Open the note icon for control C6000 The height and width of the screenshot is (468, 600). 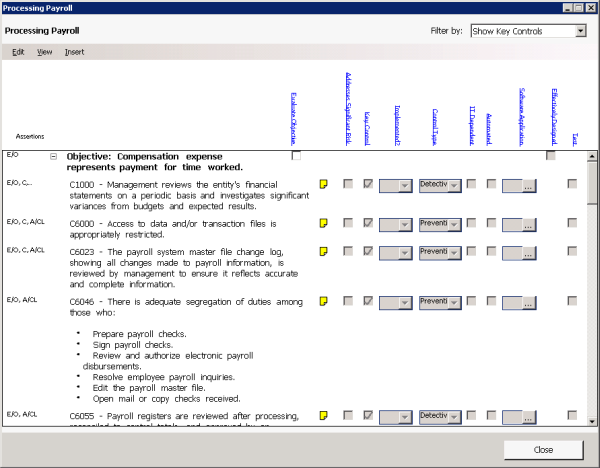(x=323, y=223)
